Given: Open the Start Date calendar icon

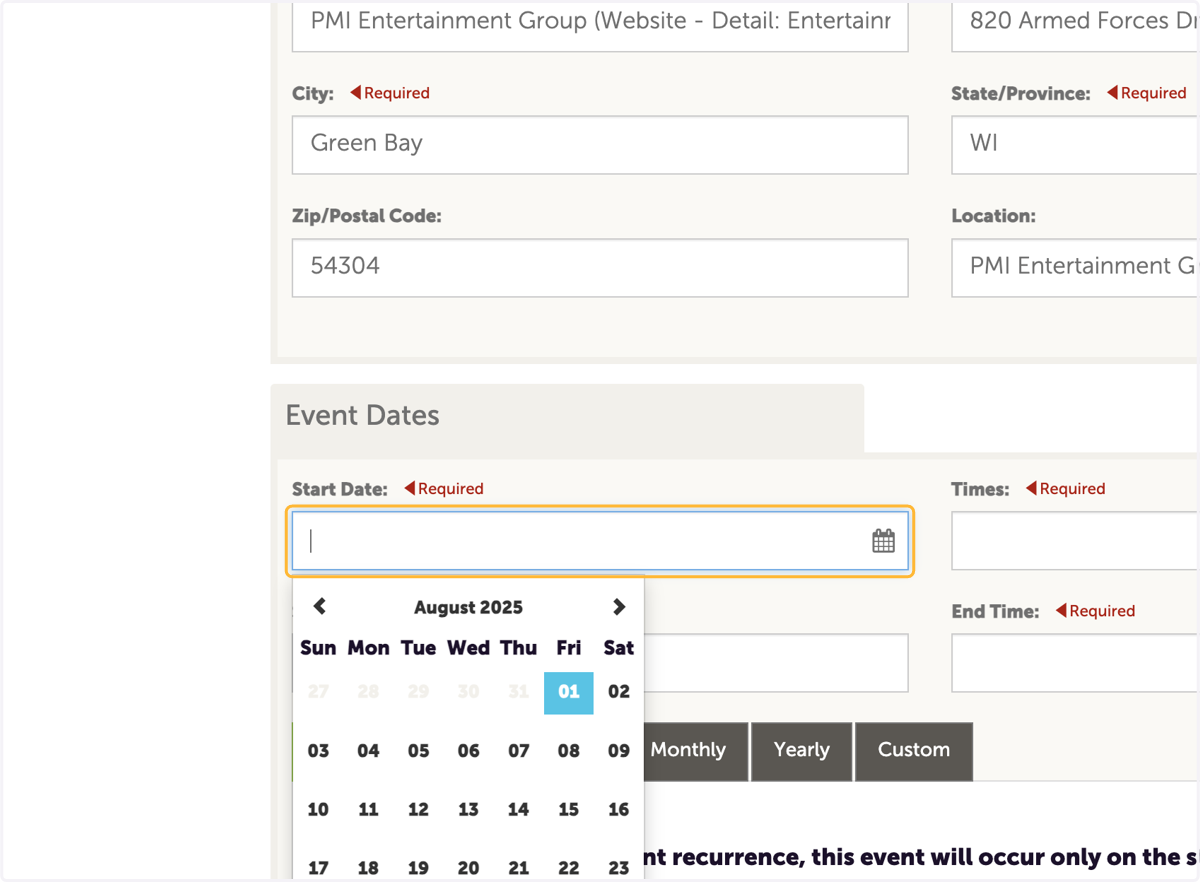Looking at the screenshot, I should (x=883, y=541).
